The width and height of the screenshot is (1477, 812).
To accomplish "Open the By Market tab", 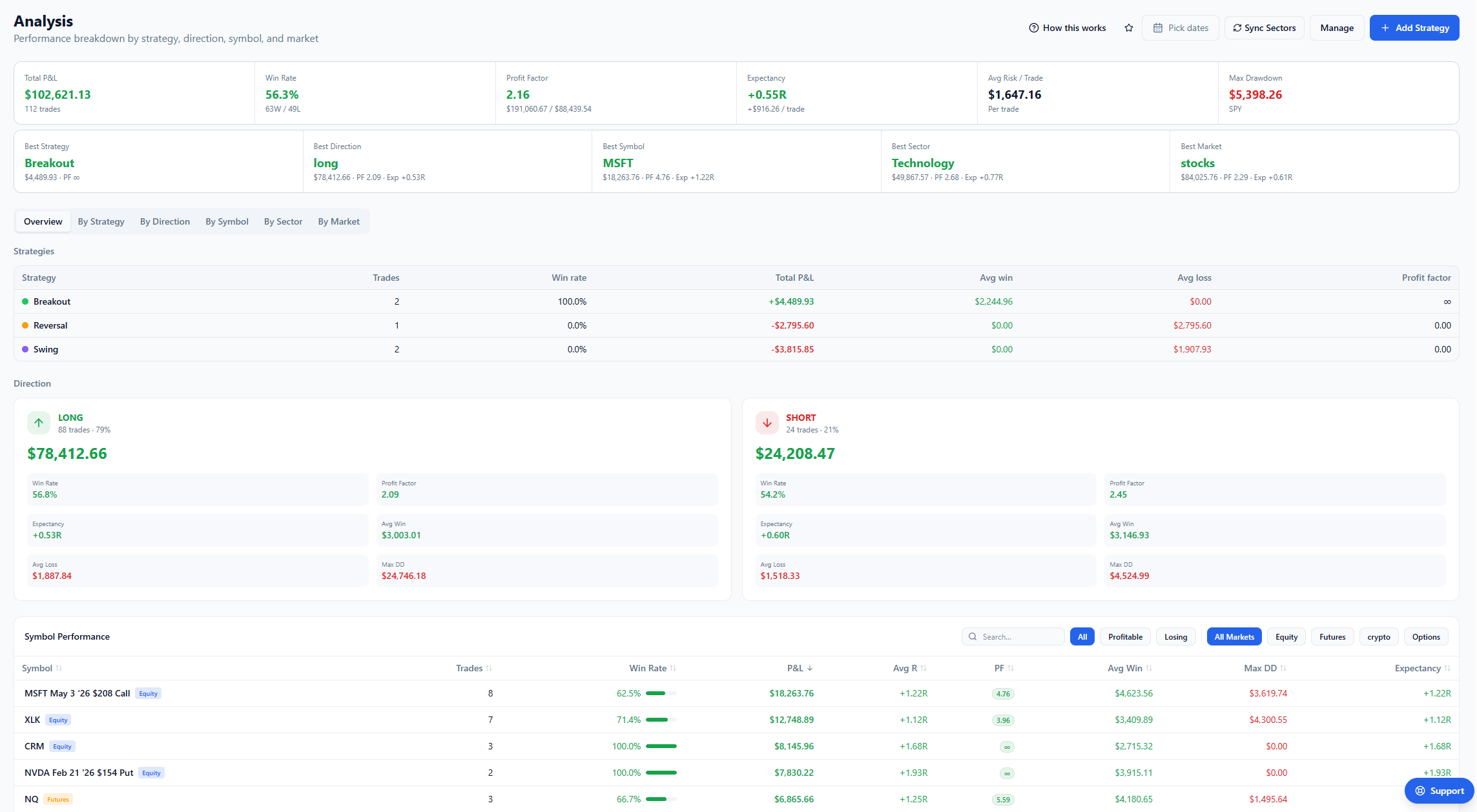I will 339,221.
